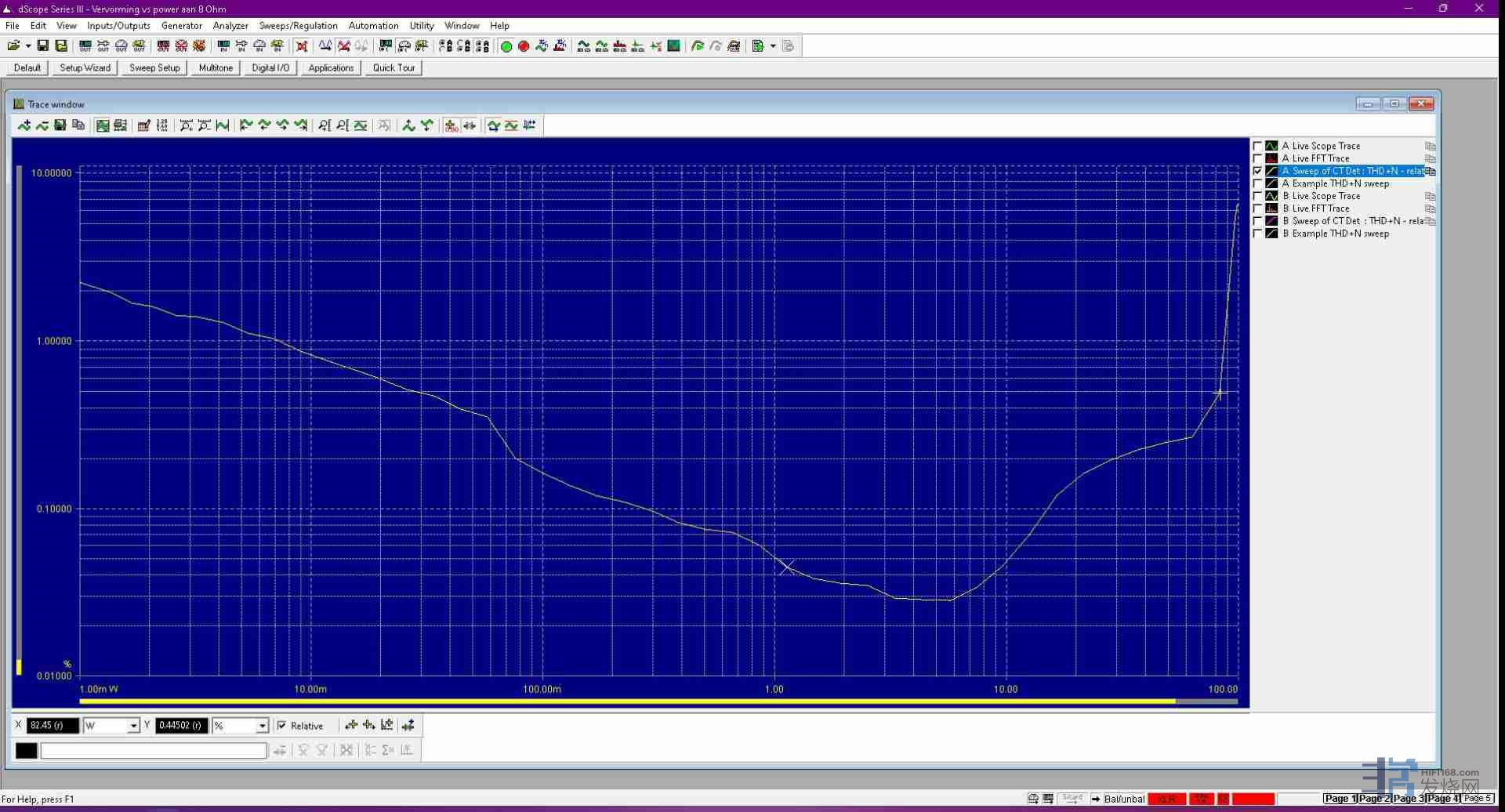1505x812 pixels.
Task: Enable the A Live Scope Trace checkbox
Action: point(1258,146)
